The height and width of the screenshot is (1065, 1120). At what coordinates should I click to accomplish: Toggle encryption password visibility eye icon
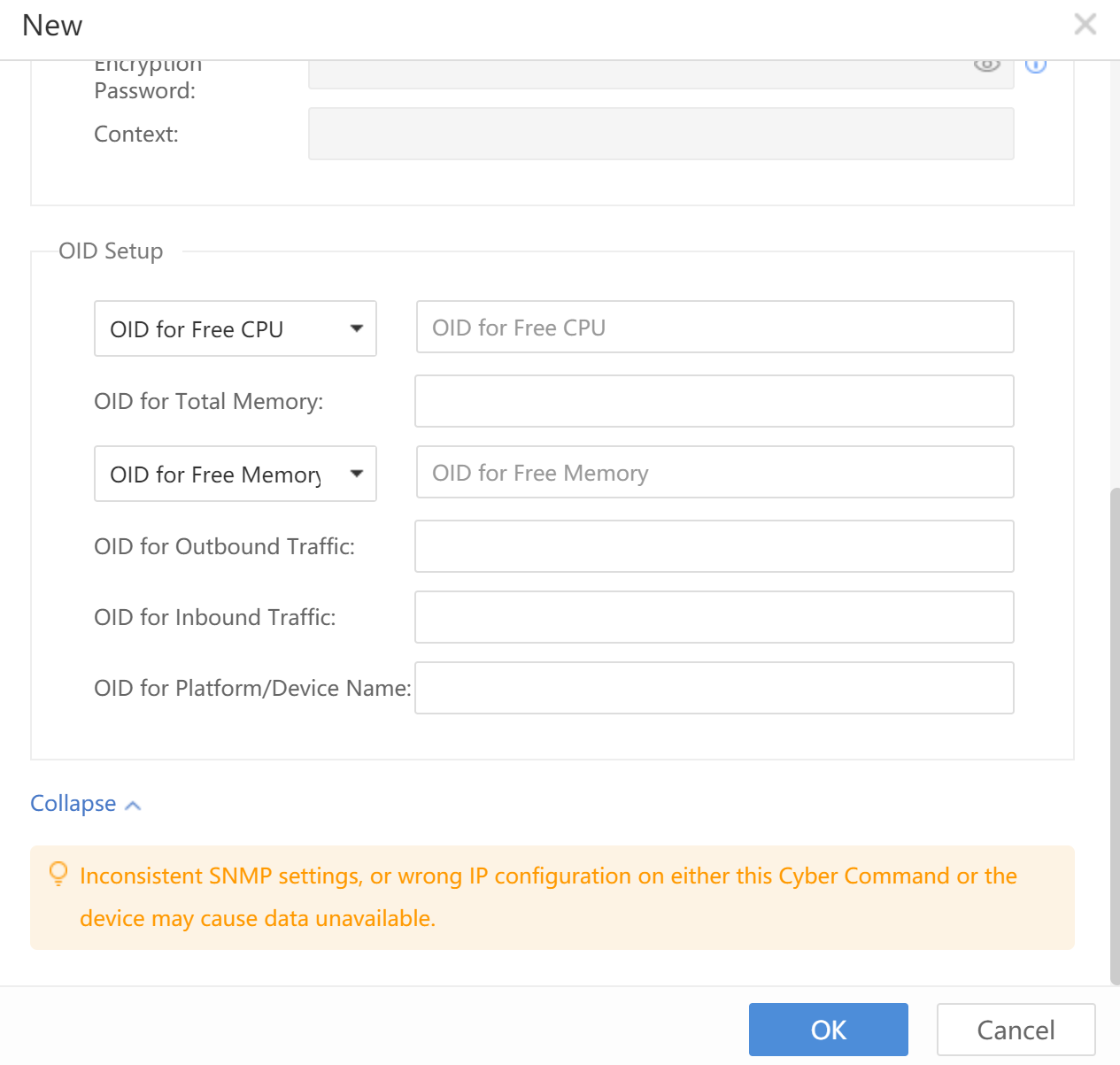(x=986, y=66)
